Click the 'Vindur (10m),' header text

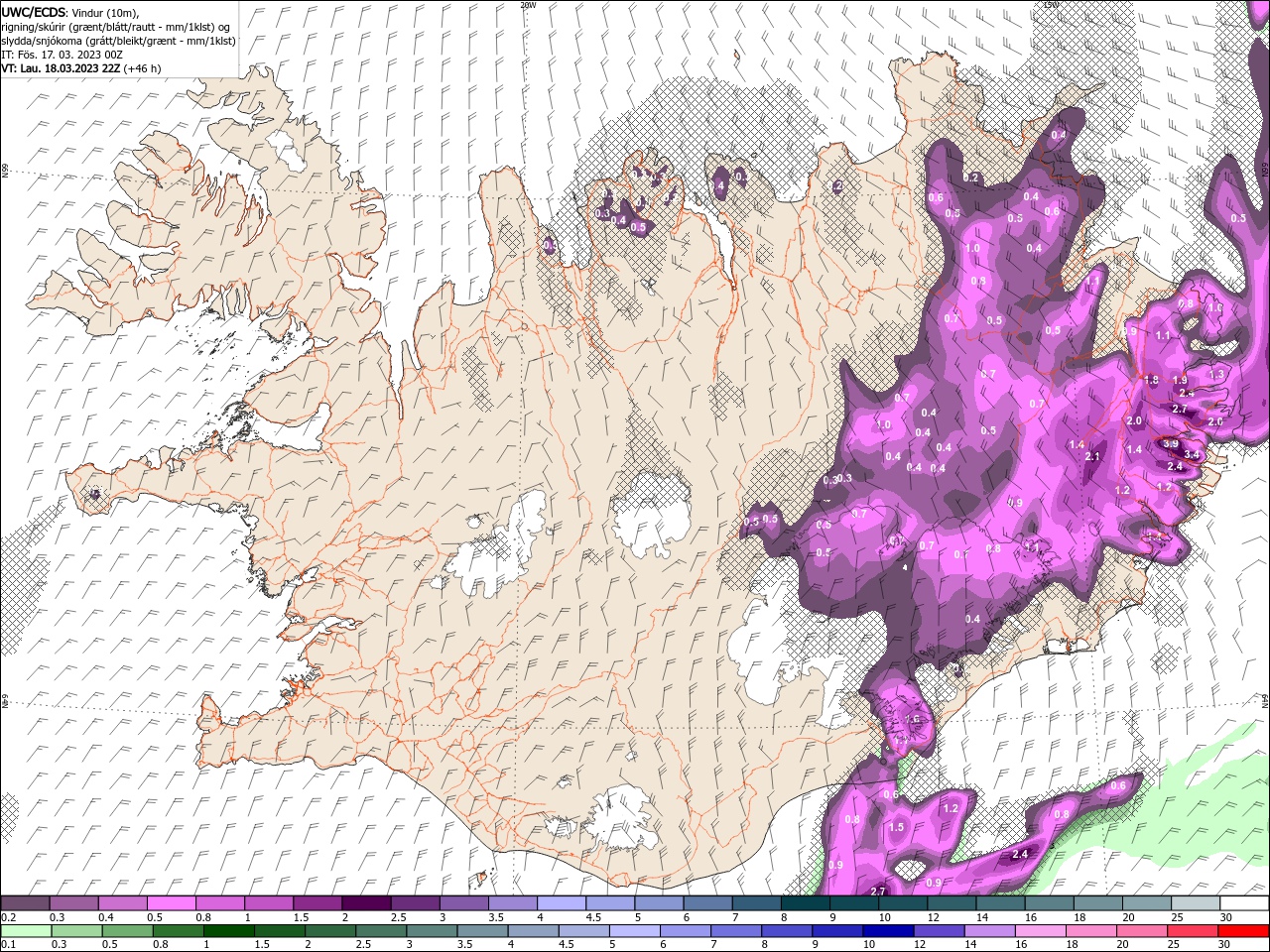point(106,12)
